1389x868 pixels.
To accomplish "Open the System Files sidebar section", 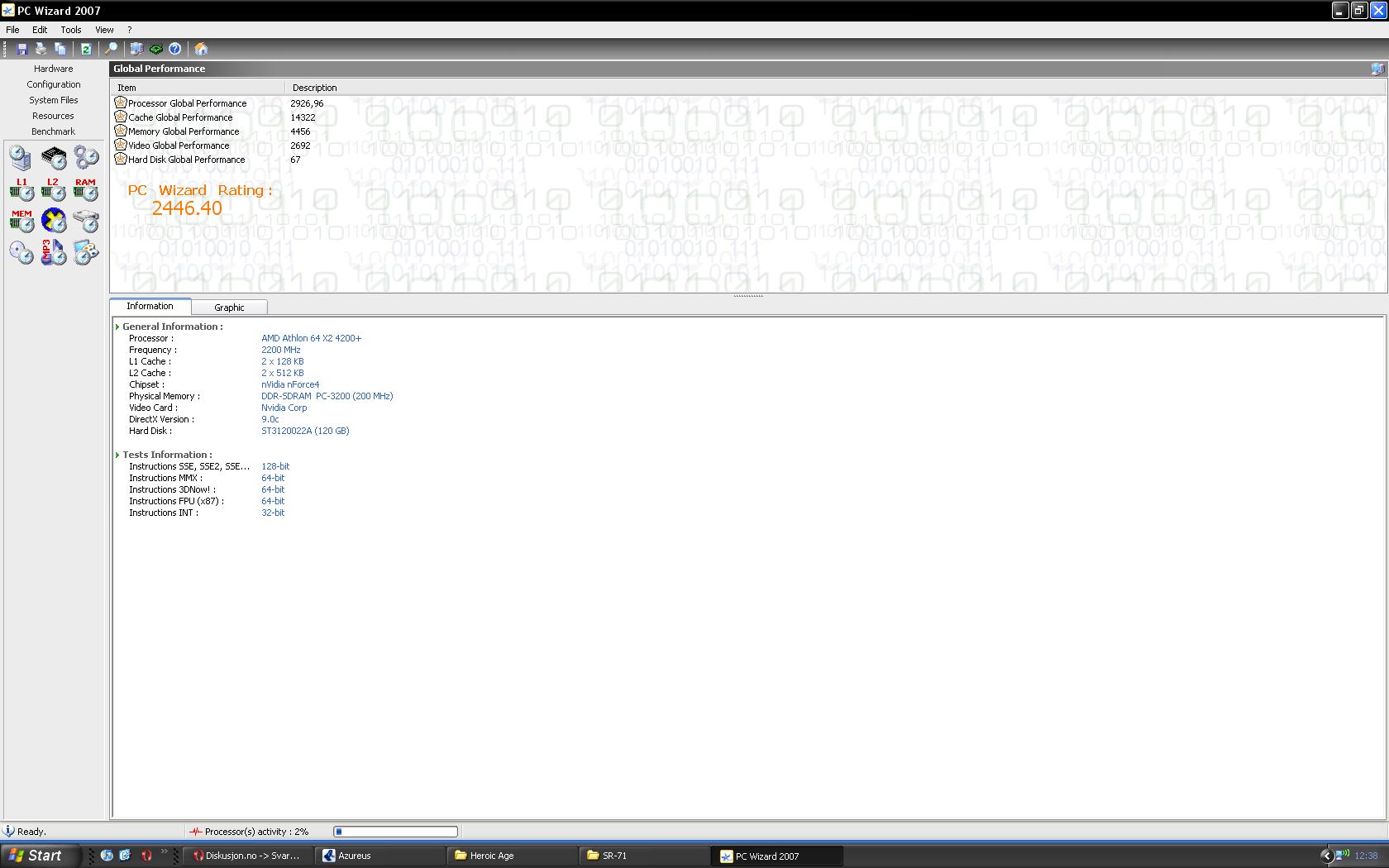I will [54, 100].
